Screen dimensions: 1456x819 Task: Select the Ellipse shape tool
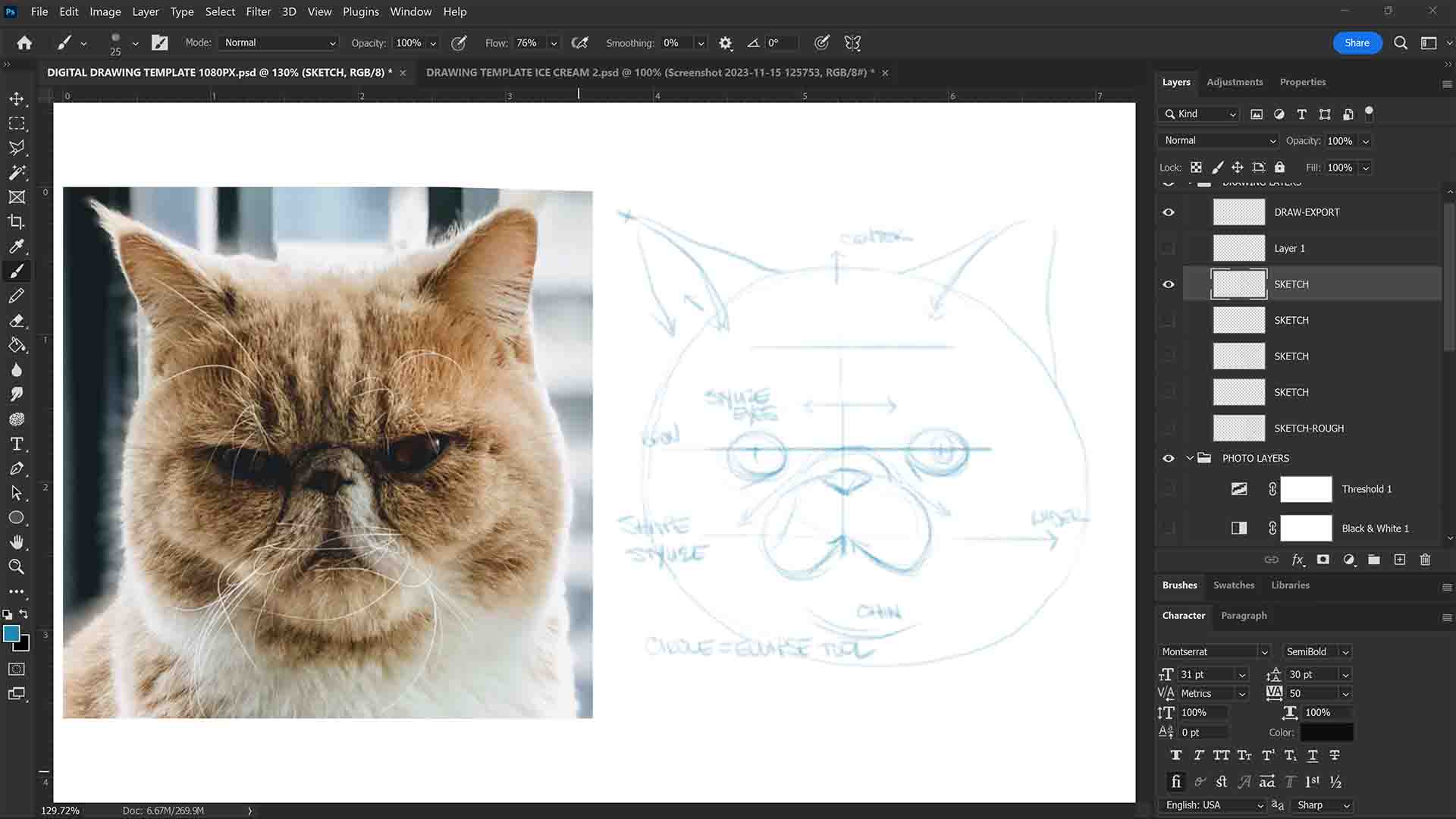tap(17, 518)
